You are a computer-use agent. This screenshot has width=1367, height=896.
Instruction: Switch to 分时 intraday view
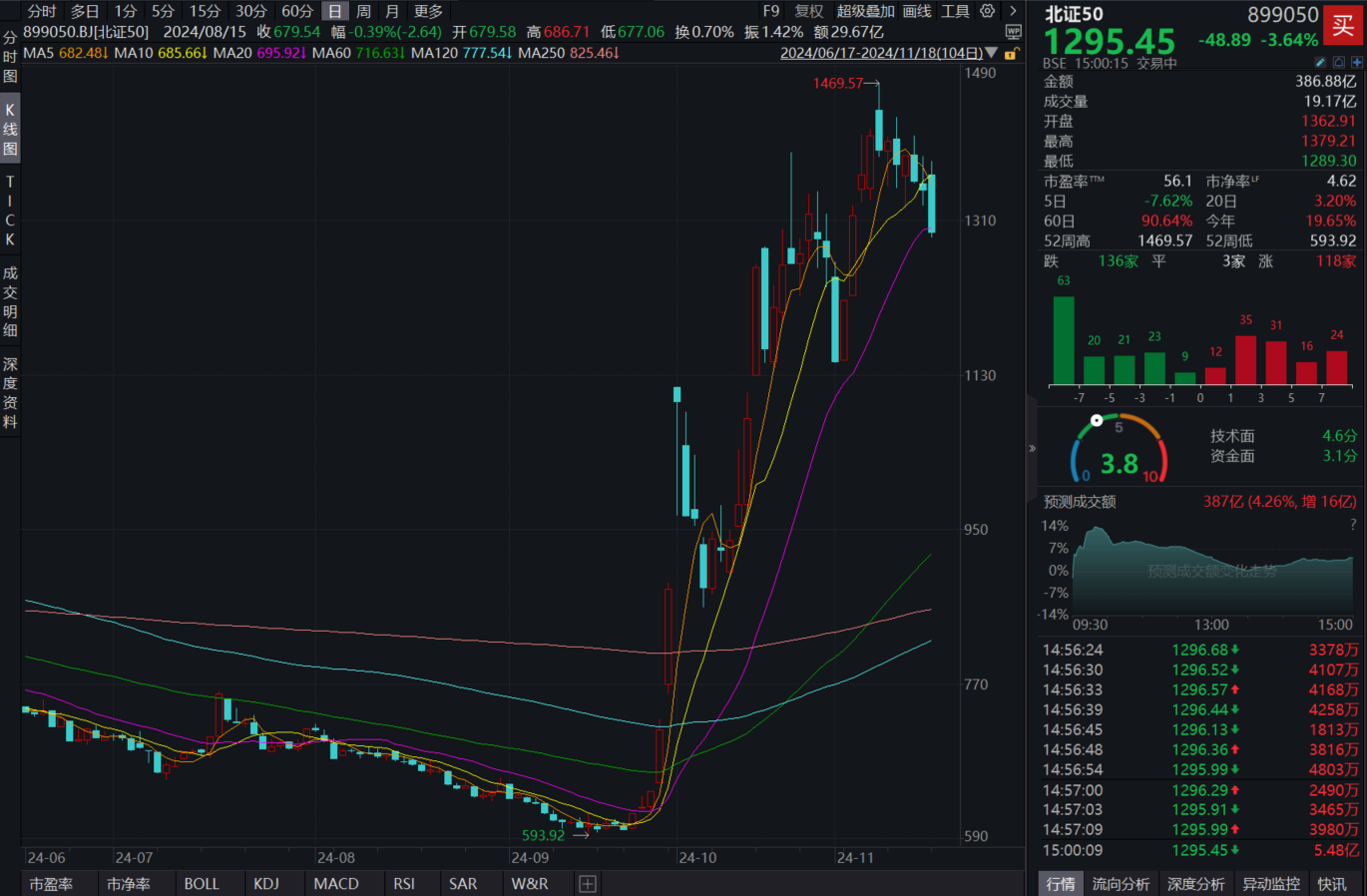(x=42, y=11)
